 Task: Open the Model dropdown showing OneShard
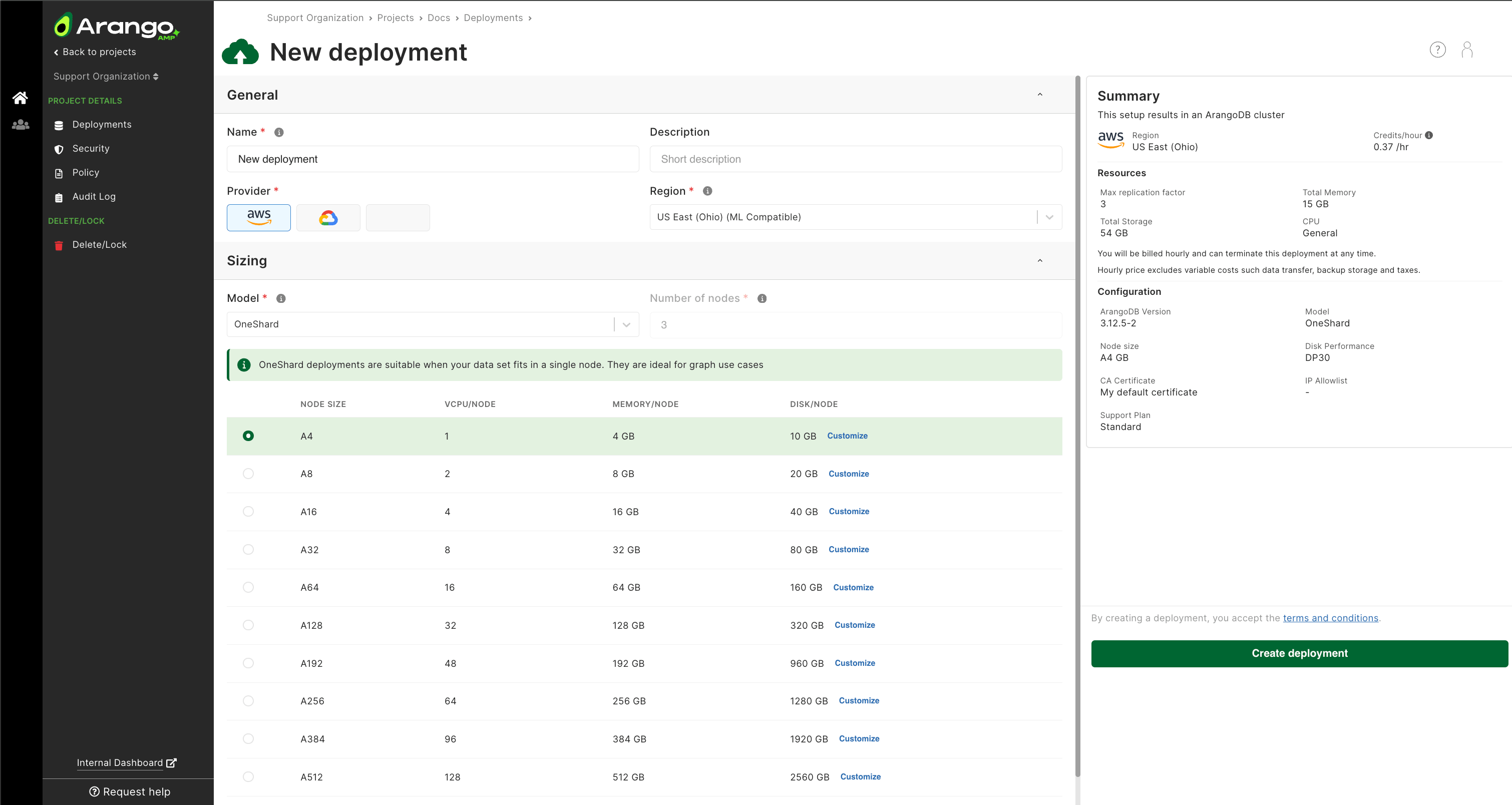(x=433, y=324)
